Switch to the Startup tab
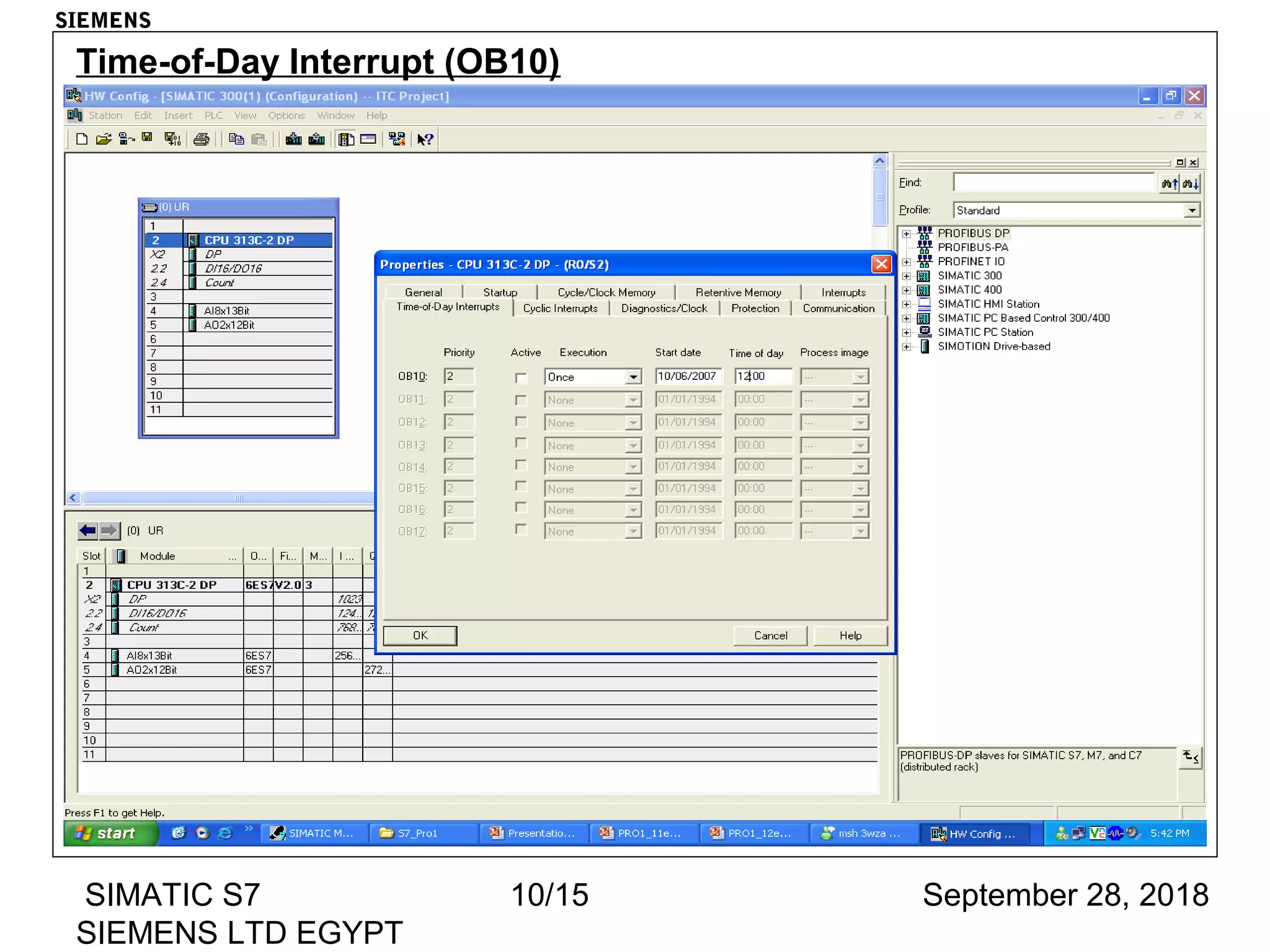This screenshot has height=952, width=1270. click(x=500, y=292)
